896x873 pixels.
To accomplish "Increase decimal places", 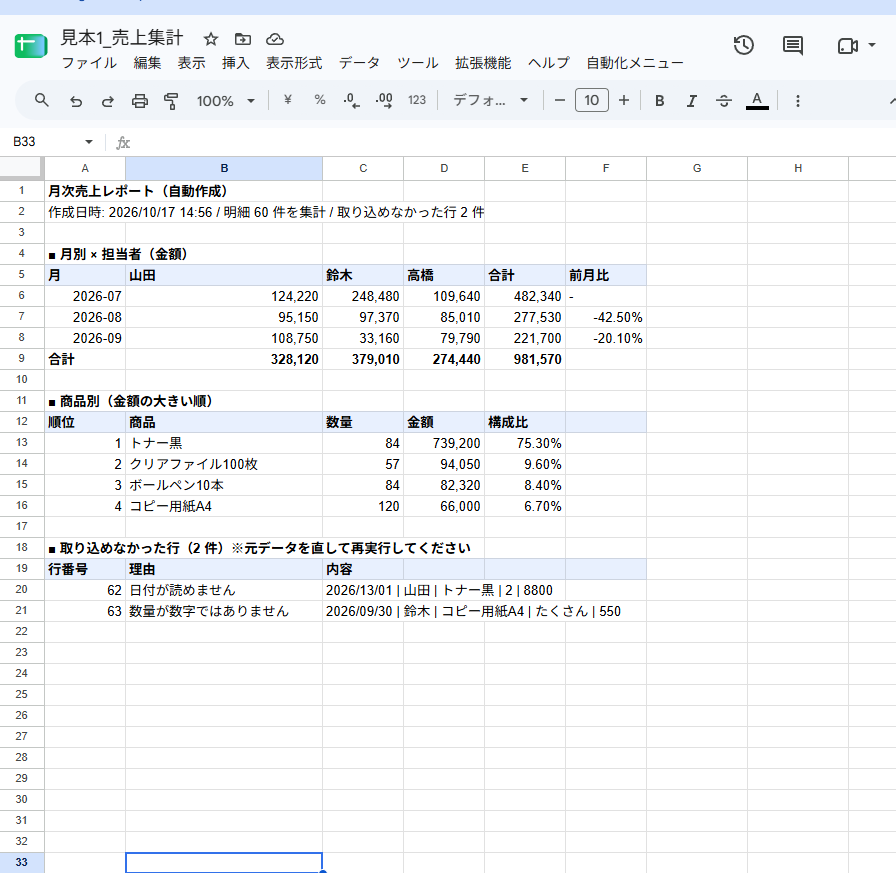I will [x=383, y=101].
